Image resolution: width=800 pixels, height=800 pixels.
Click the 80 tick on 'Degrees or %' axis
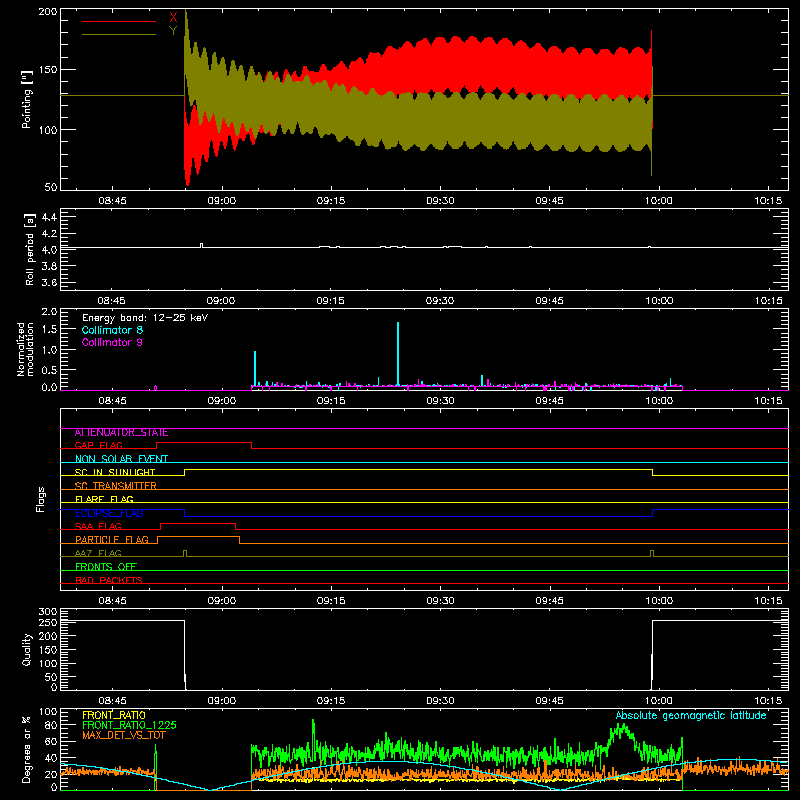coord(51,725)
